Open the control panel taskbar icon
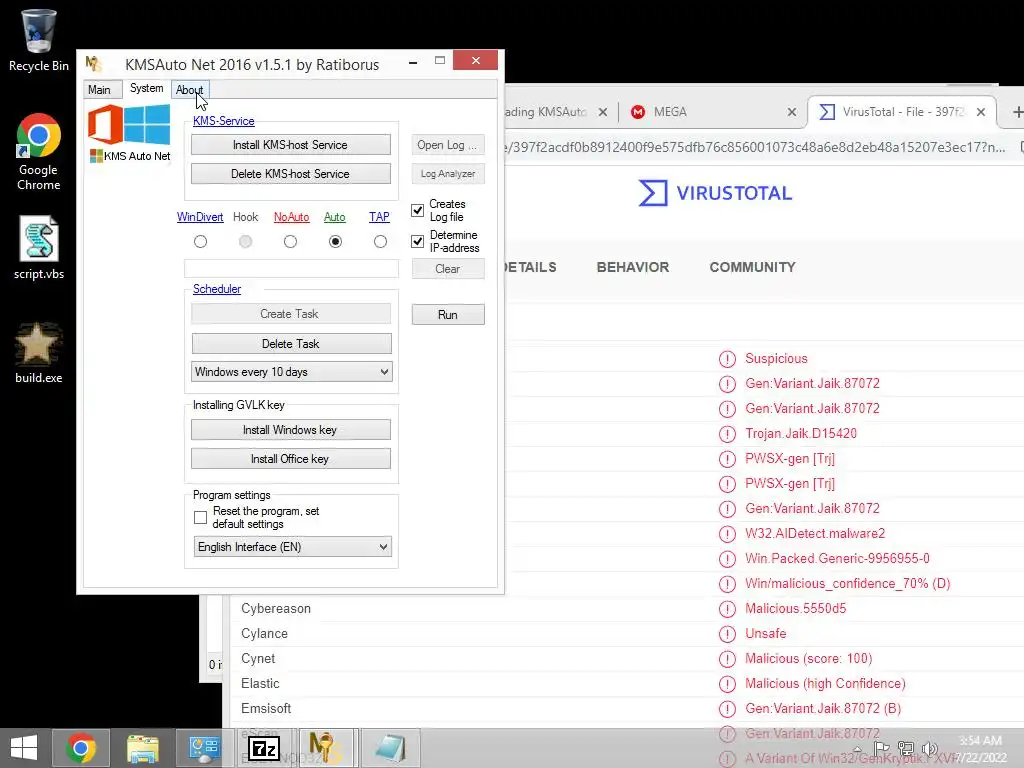The width and height of the screenshot is (1024, 768). coord(204,748)
